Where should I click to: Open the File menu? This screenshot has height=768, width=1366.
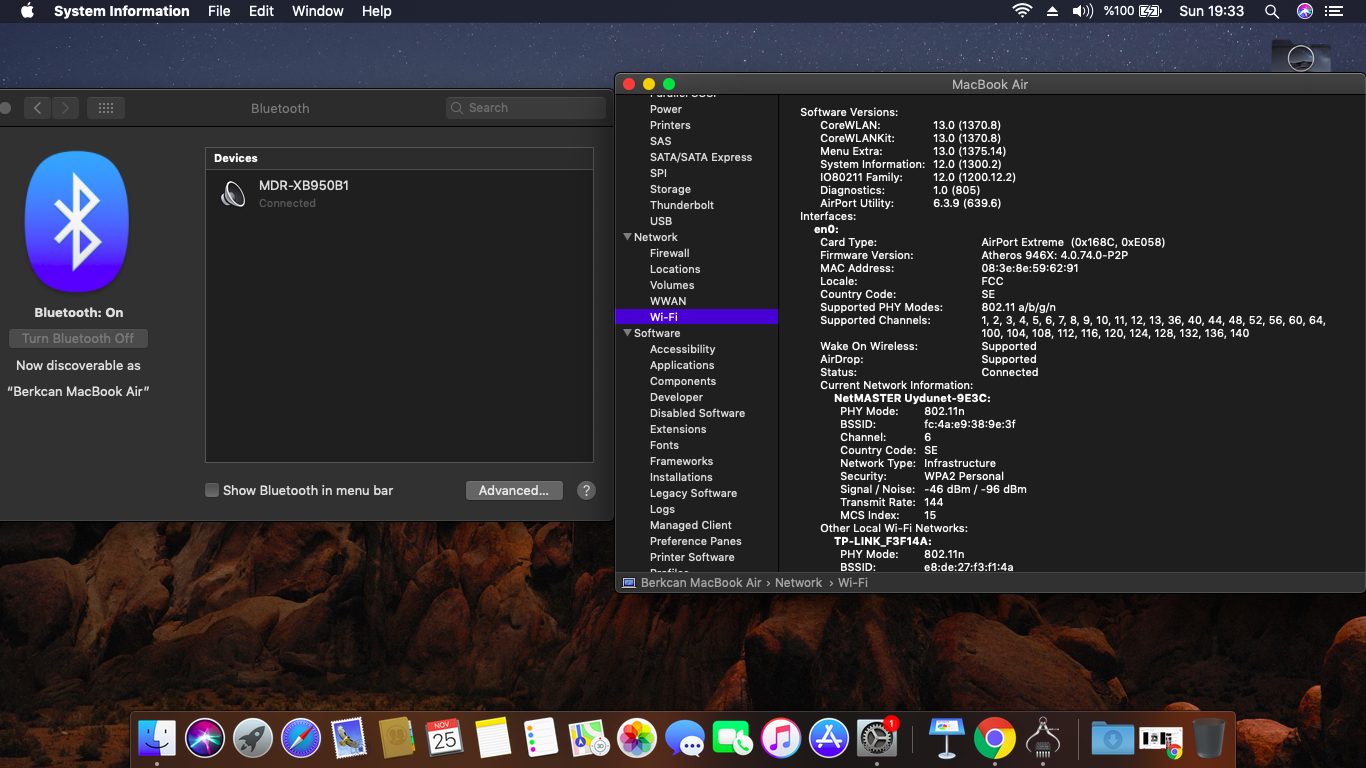click(219, 11)
